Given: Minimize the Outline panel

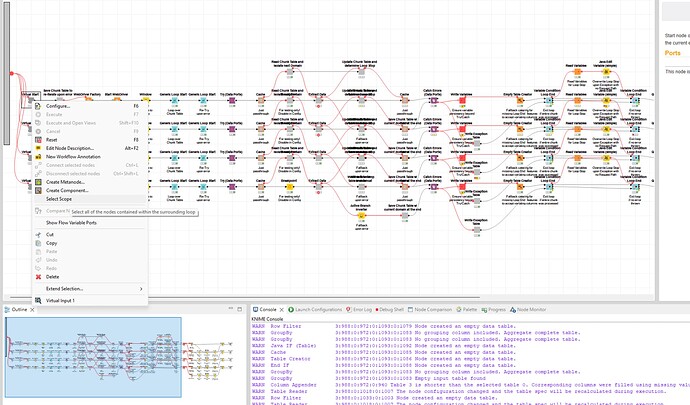Looking at the screenshot, I should tap(231, 309).
